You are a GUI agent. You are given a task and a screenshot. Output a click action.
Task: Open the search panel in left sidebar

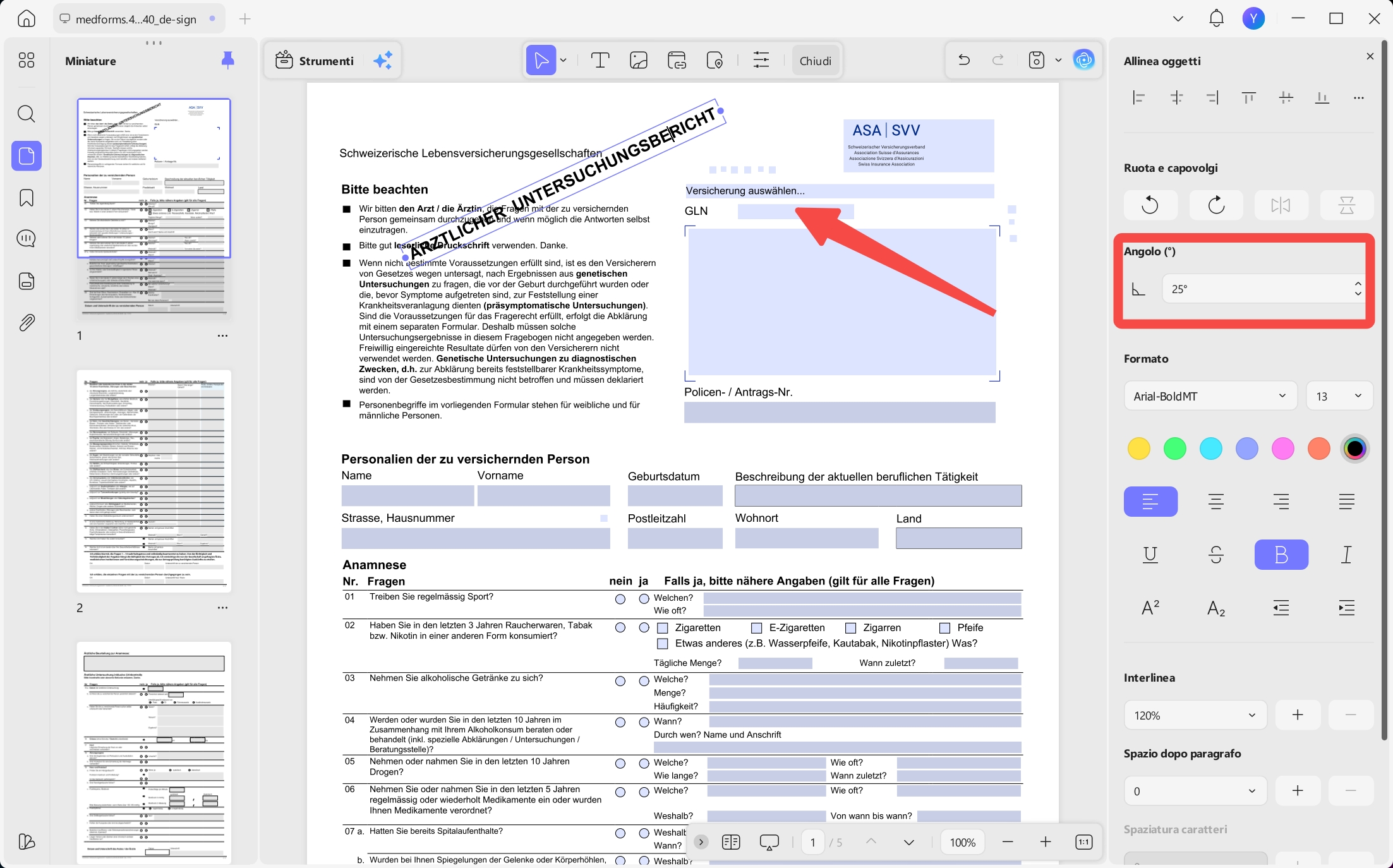[x=27, y=114]
